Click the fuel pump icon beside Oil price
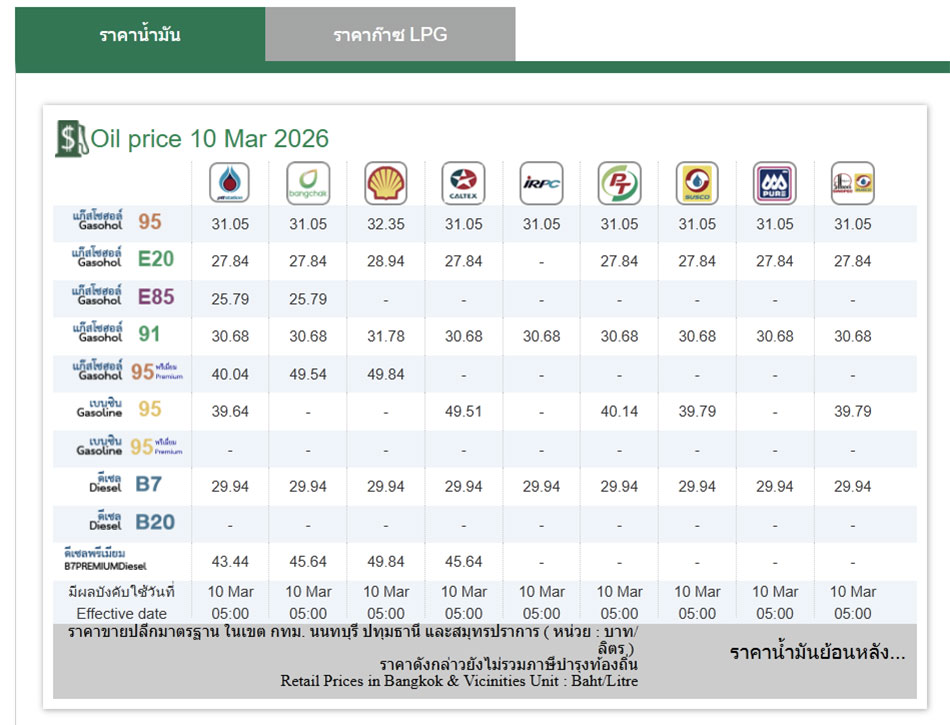Image resolution: width=950 pixels, height=725 pixels. point(69,138)
